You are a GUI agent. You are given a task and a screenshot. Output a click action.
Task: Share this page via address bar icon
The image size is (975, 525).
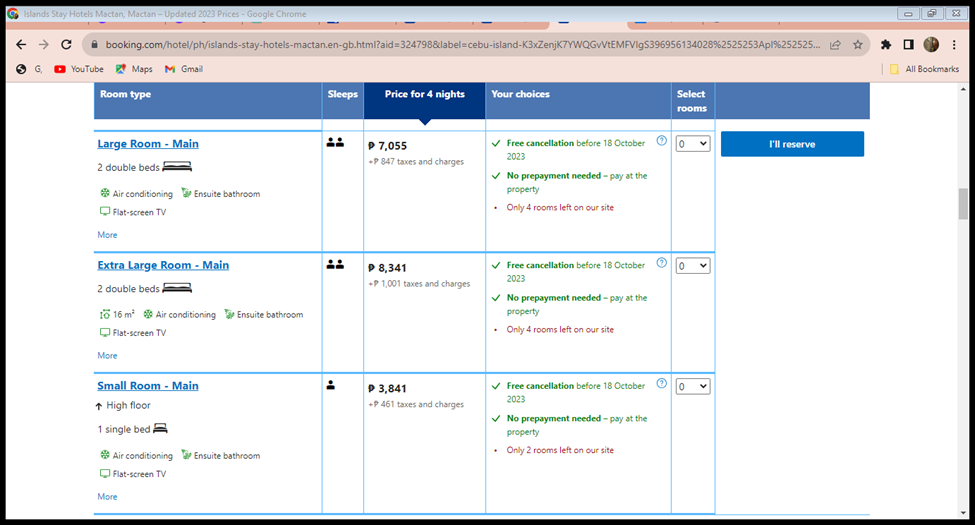pos(836,45)
